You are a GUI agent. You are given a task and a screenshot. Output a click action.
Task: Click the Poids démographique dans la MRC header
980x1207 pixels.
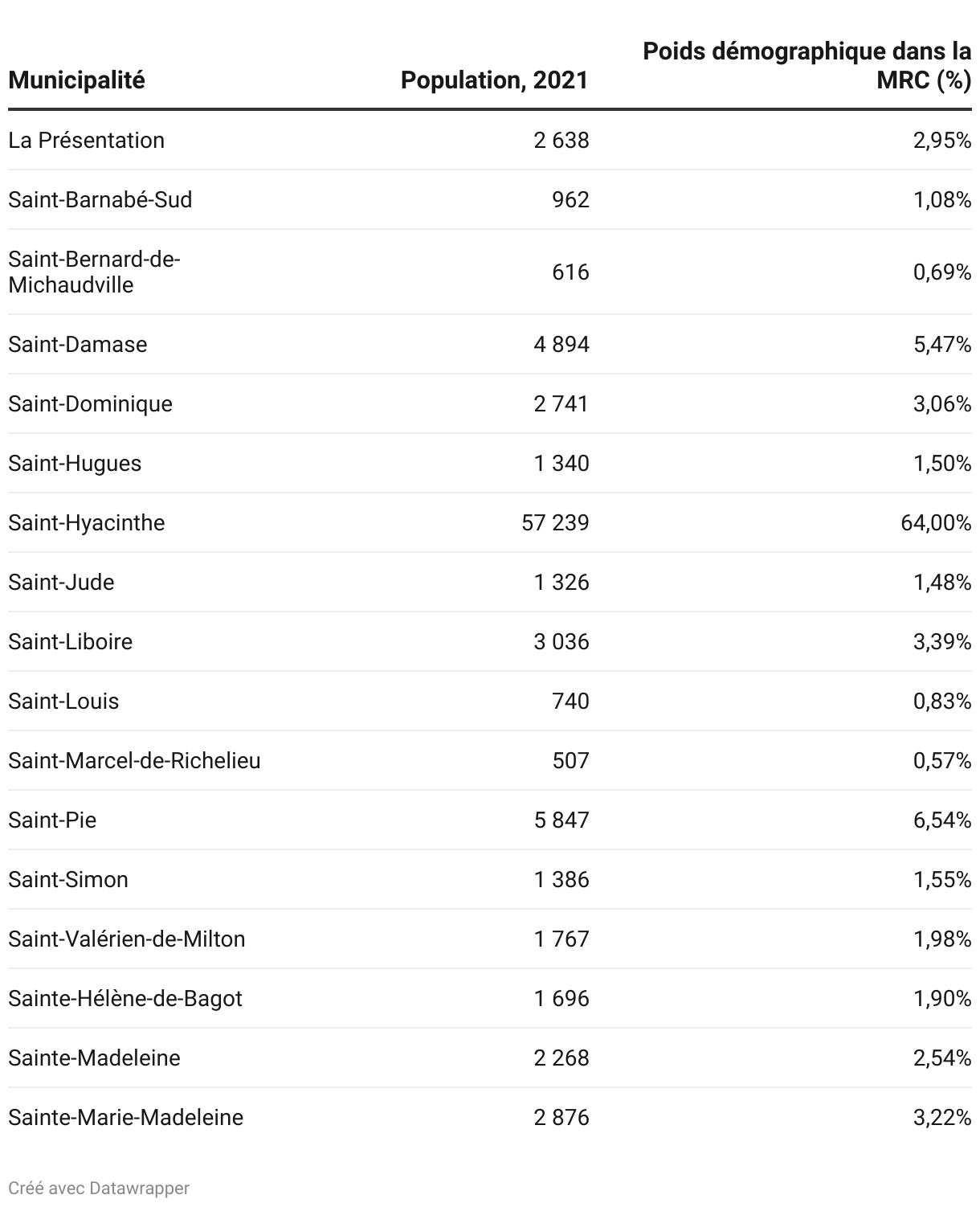(x=807, y=66)
